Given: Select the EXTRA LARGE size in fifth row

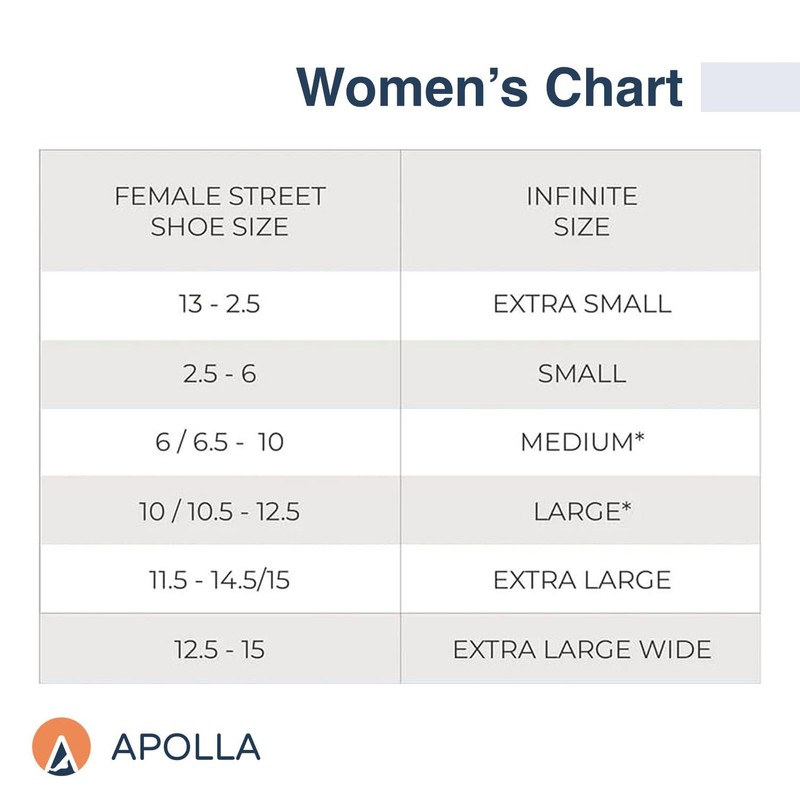Looking at the screenshot, I should (x=582, y=580).
